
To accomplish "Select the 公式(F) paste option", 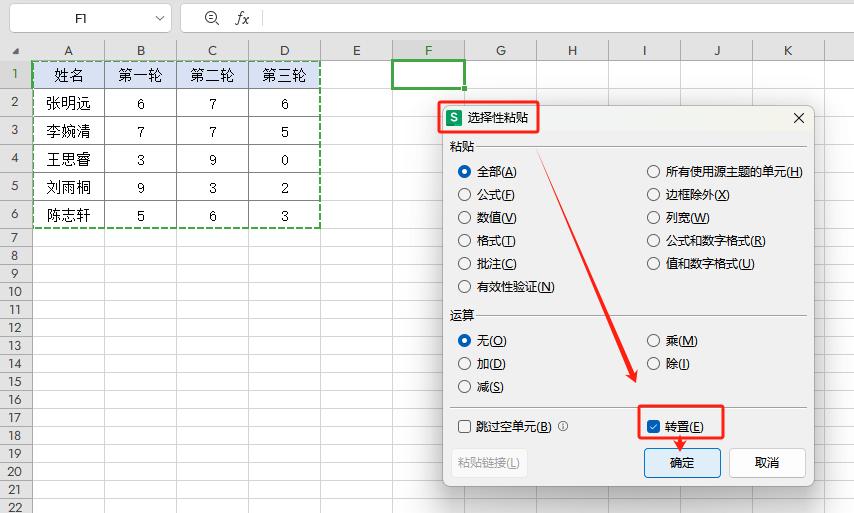I will [486, 194].
